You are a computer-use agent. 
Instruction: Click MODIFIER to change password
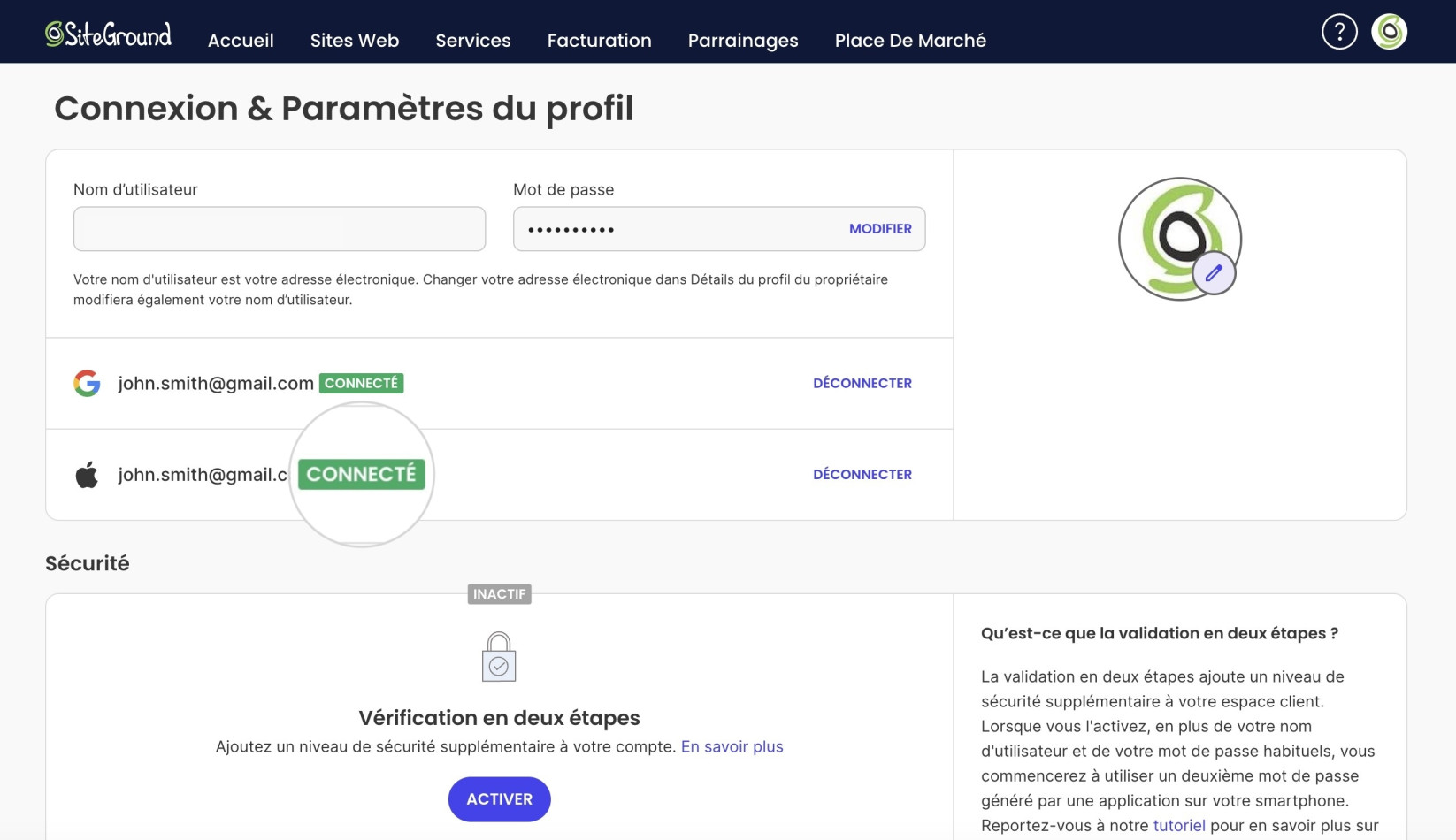[880, 229]
